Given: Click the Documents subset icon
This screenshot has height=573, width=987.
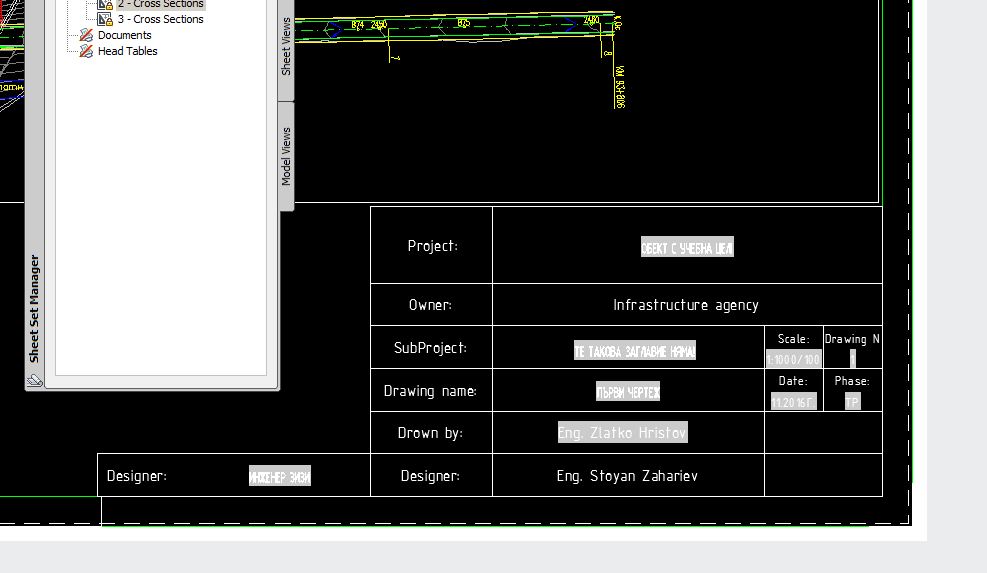Looking at the screenshot, I should click(x=86, y=35).
